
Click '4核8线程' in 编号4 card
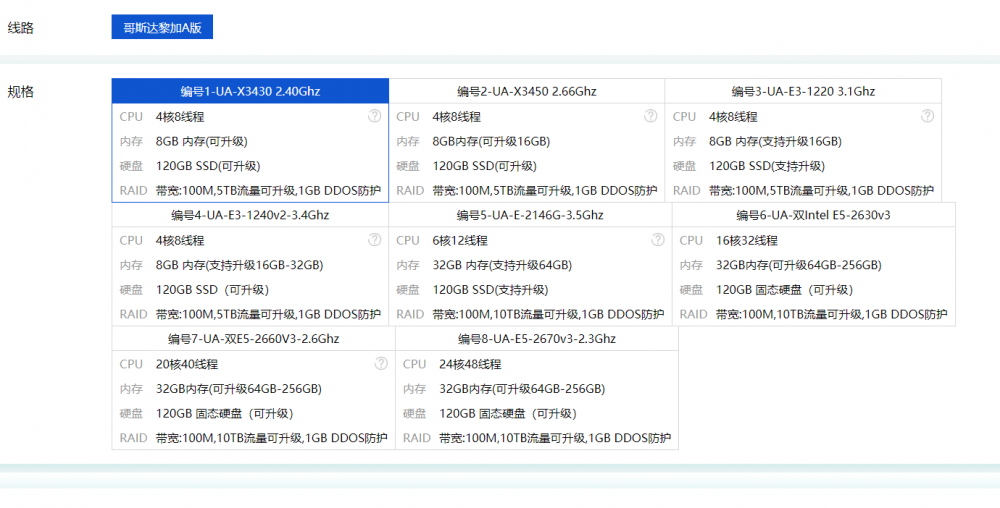point(180,241)
